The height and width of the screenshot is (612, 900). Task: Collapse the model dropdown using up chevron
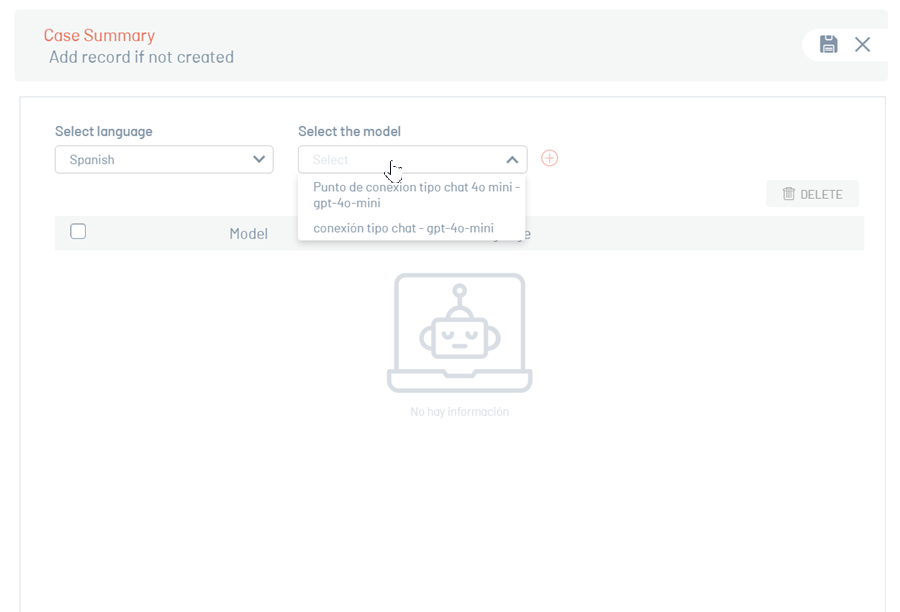click(x=511, y=159)
